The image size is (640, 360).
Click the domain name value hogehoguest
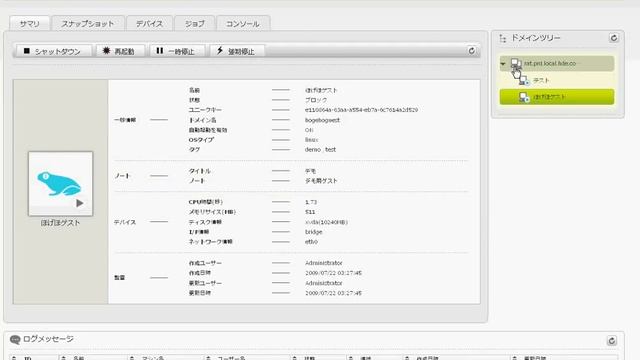[x=322, y=120]
